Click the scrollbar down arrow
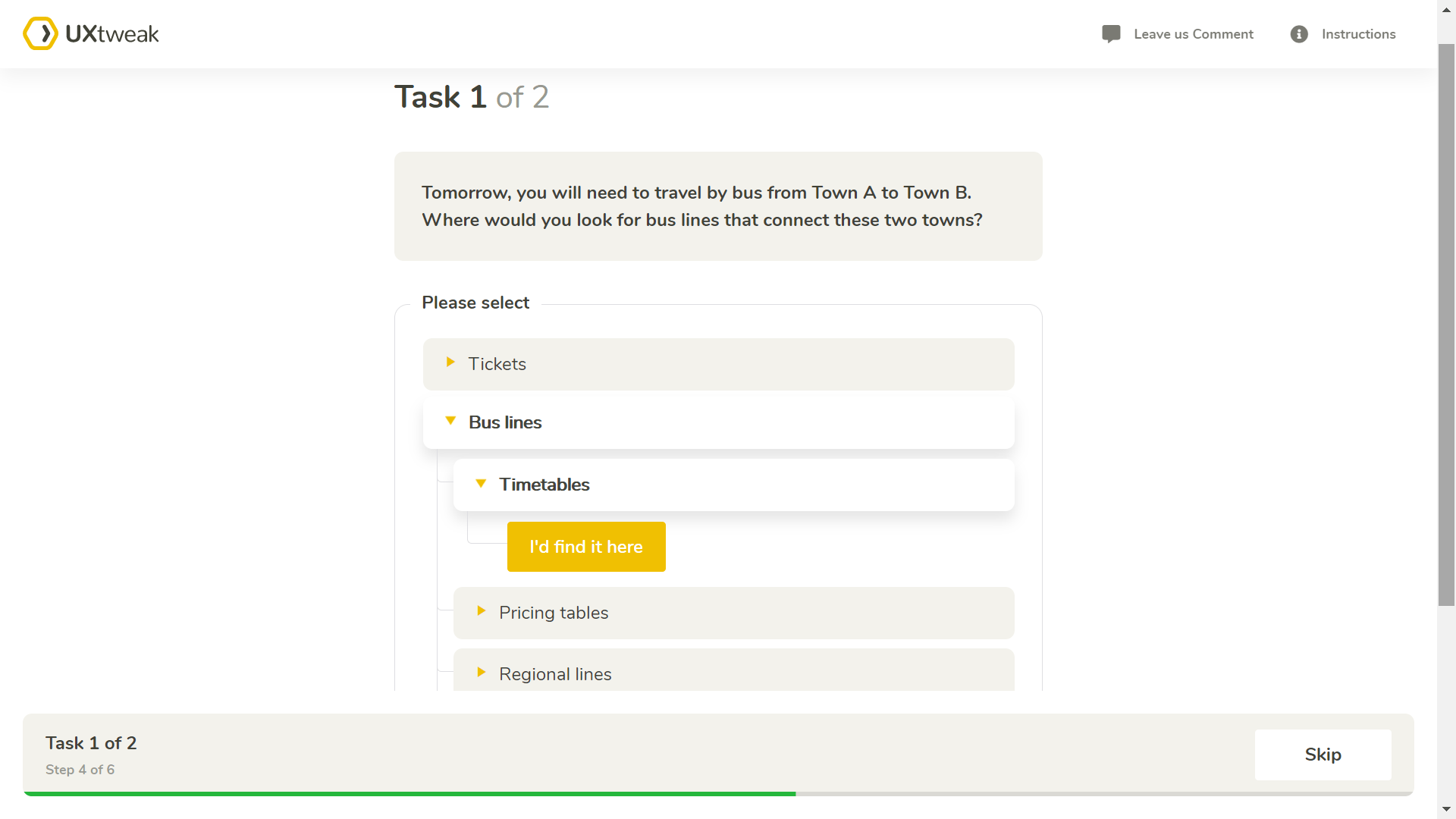The height and width of the screenshot is (819, 1456). (1446, 810)
